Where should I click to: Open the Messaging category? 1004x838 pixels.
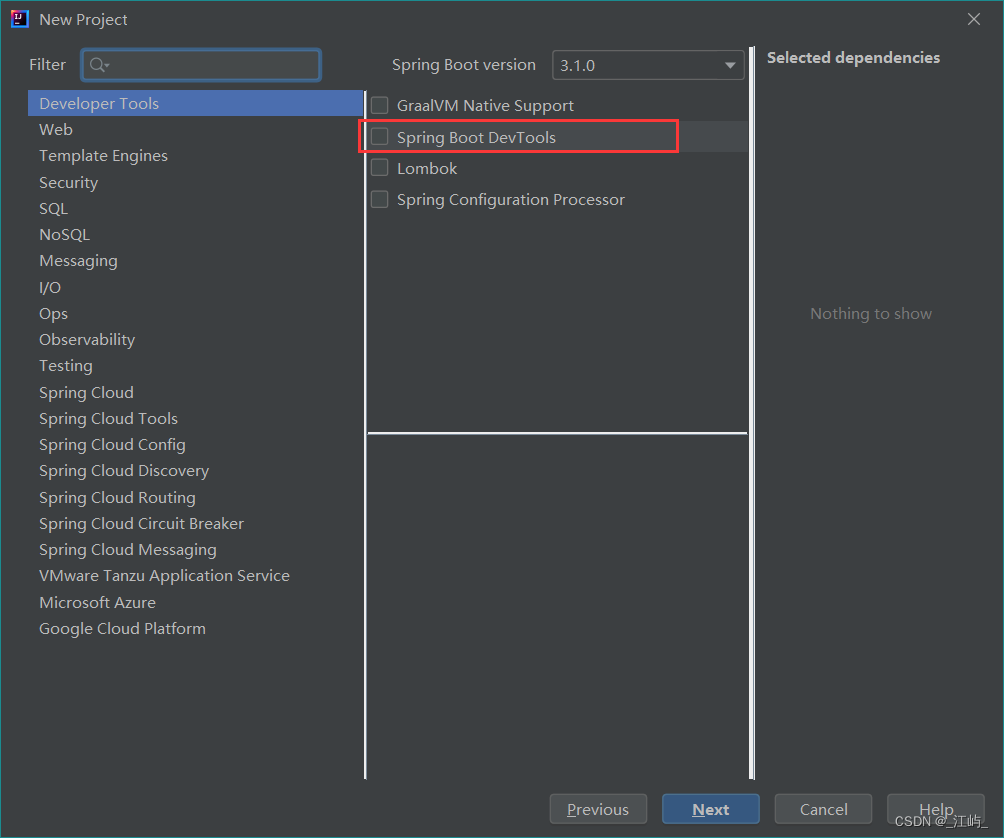(x=195, y=261)
